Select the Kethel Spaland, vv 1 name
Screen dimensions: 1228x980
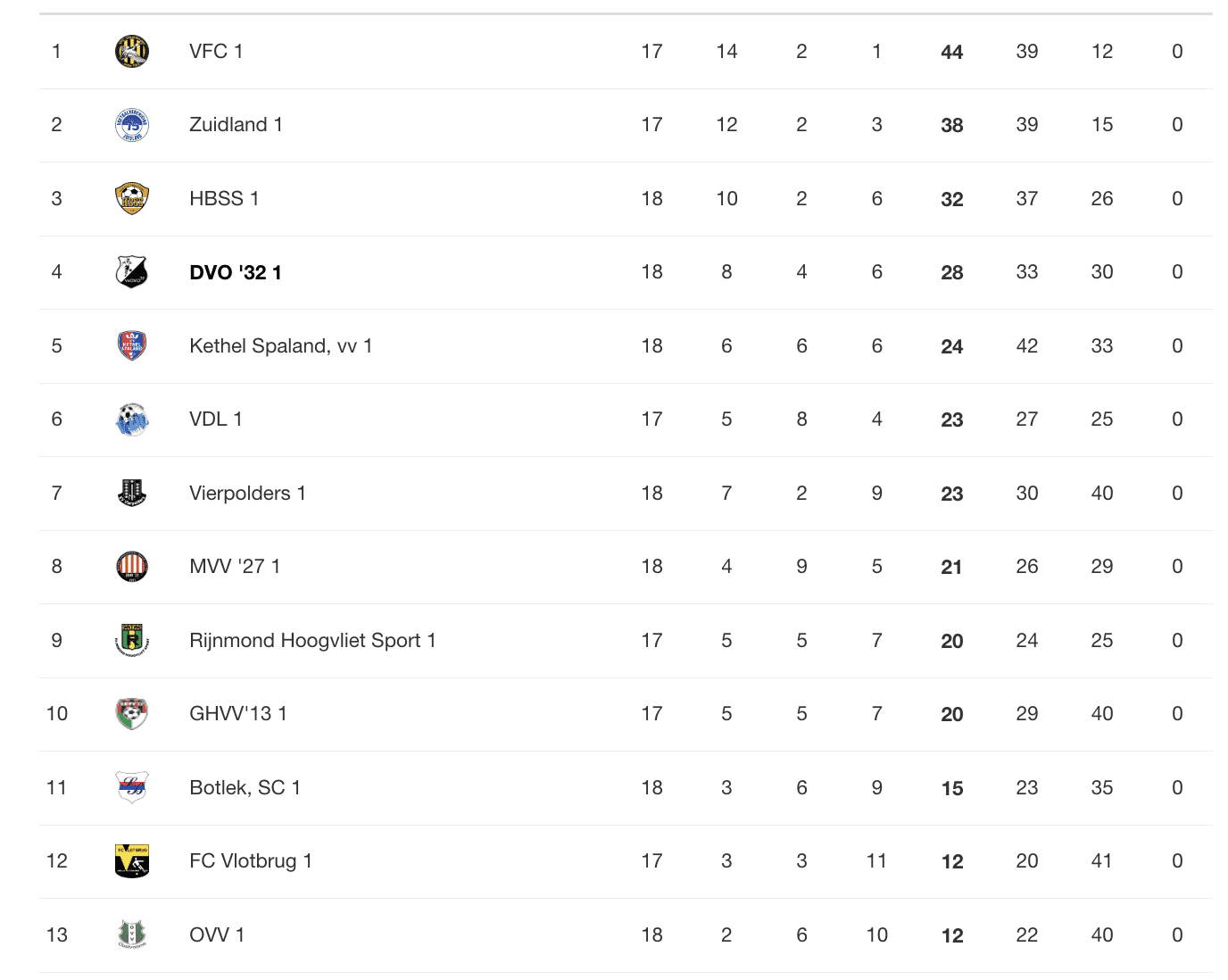pos(281,346)
